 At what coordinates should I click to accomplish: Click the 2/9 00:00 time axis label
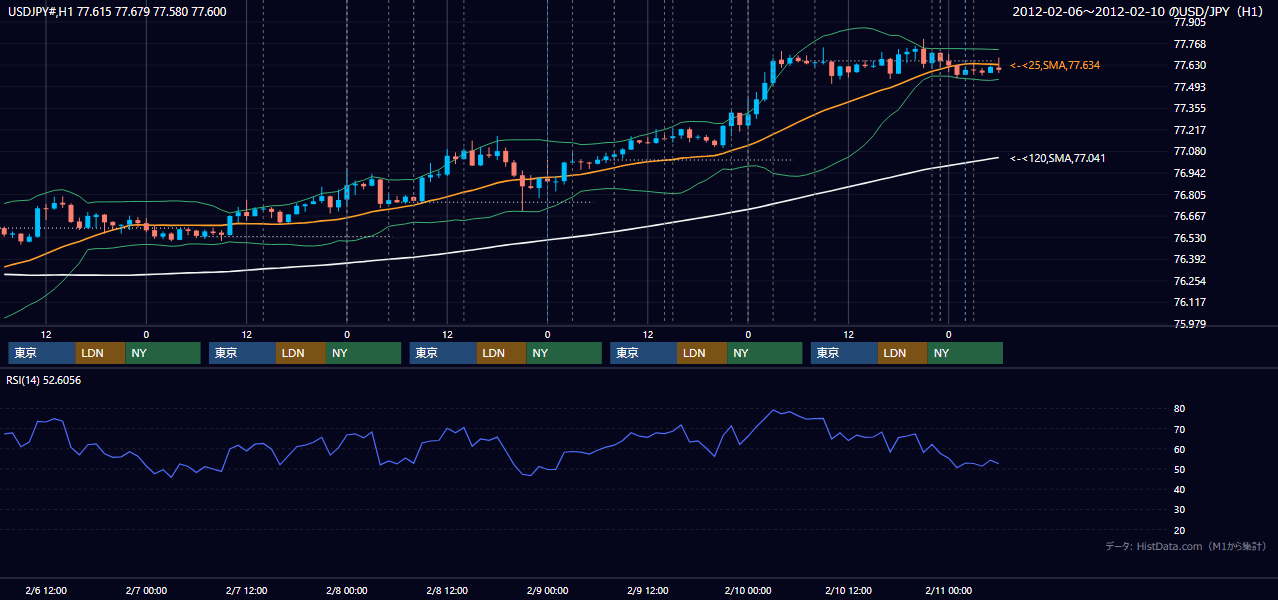[x=547, y=590]
